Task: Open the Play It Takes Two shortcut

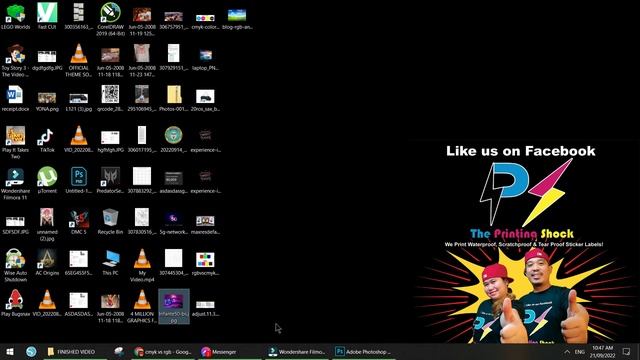Action: point(16,142)
